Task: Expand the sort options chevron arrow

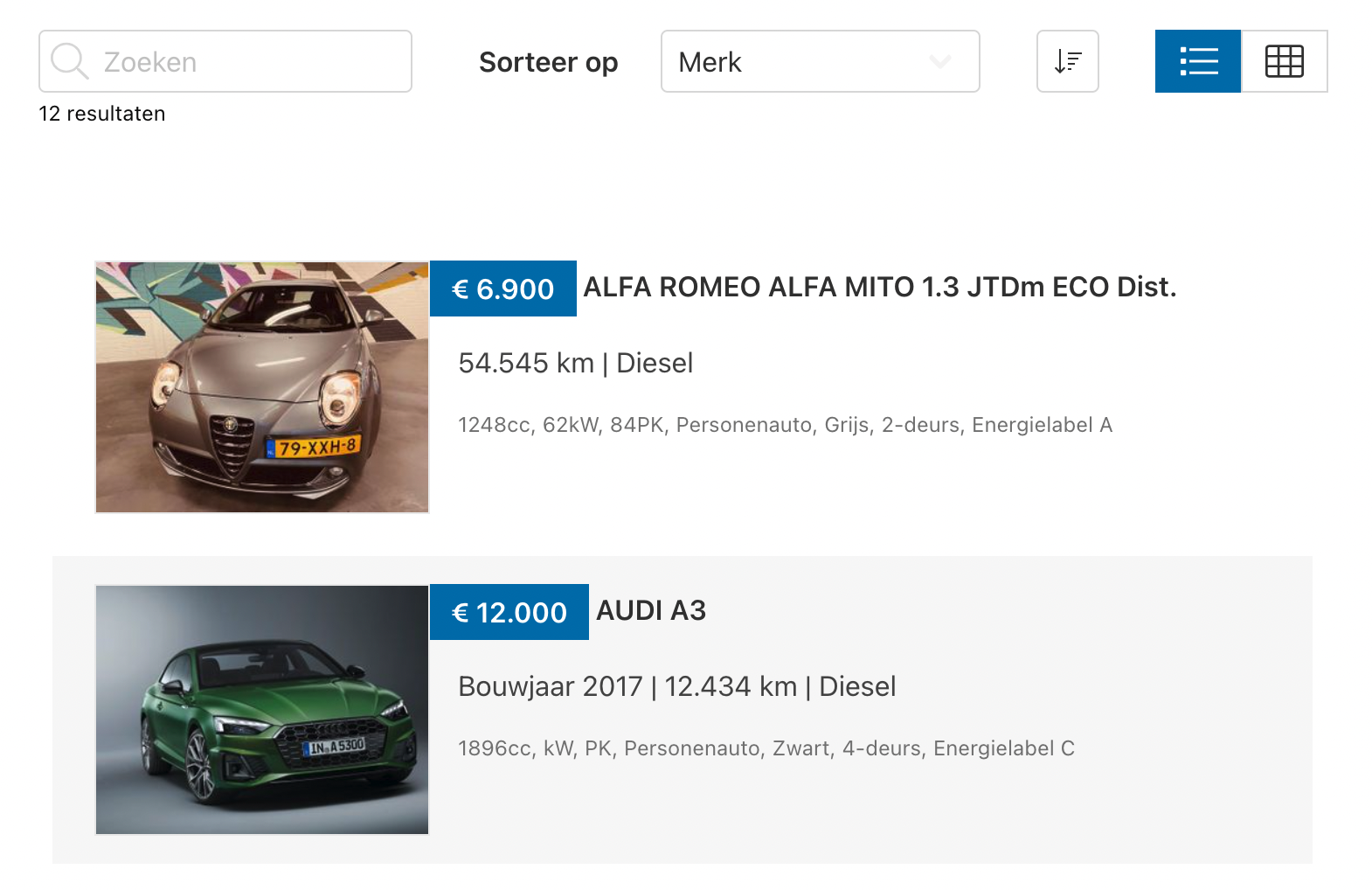Action: (940, 62)
